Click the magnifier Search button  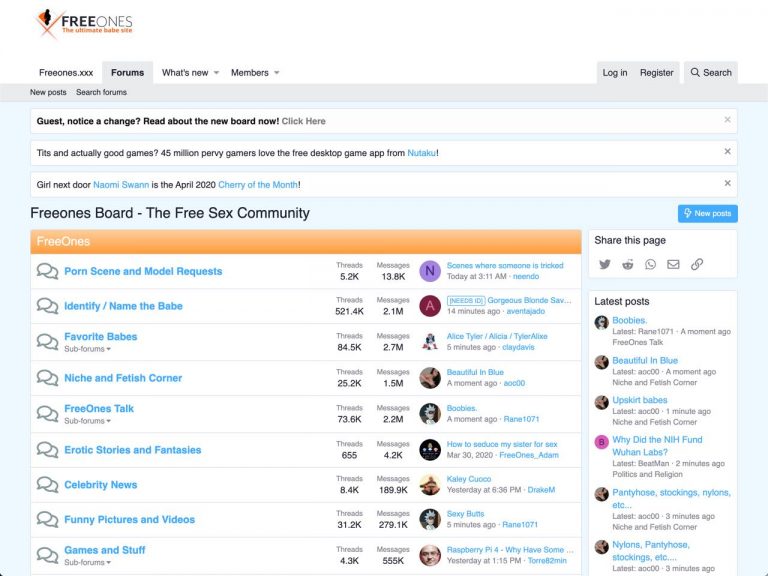[x=711, y=72]
